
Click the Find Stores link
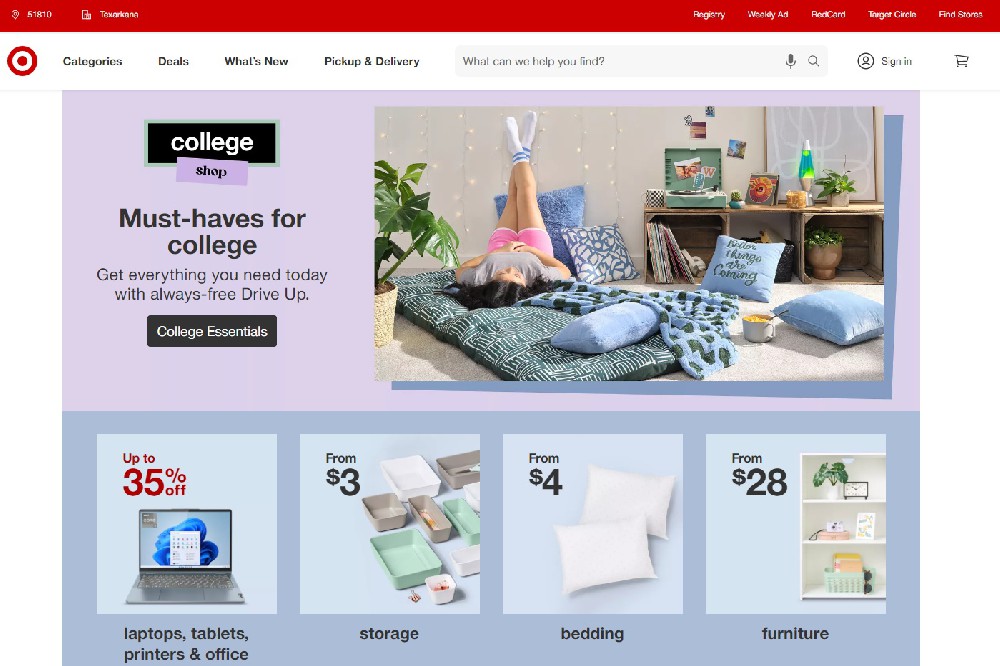(x=960, y=14)
